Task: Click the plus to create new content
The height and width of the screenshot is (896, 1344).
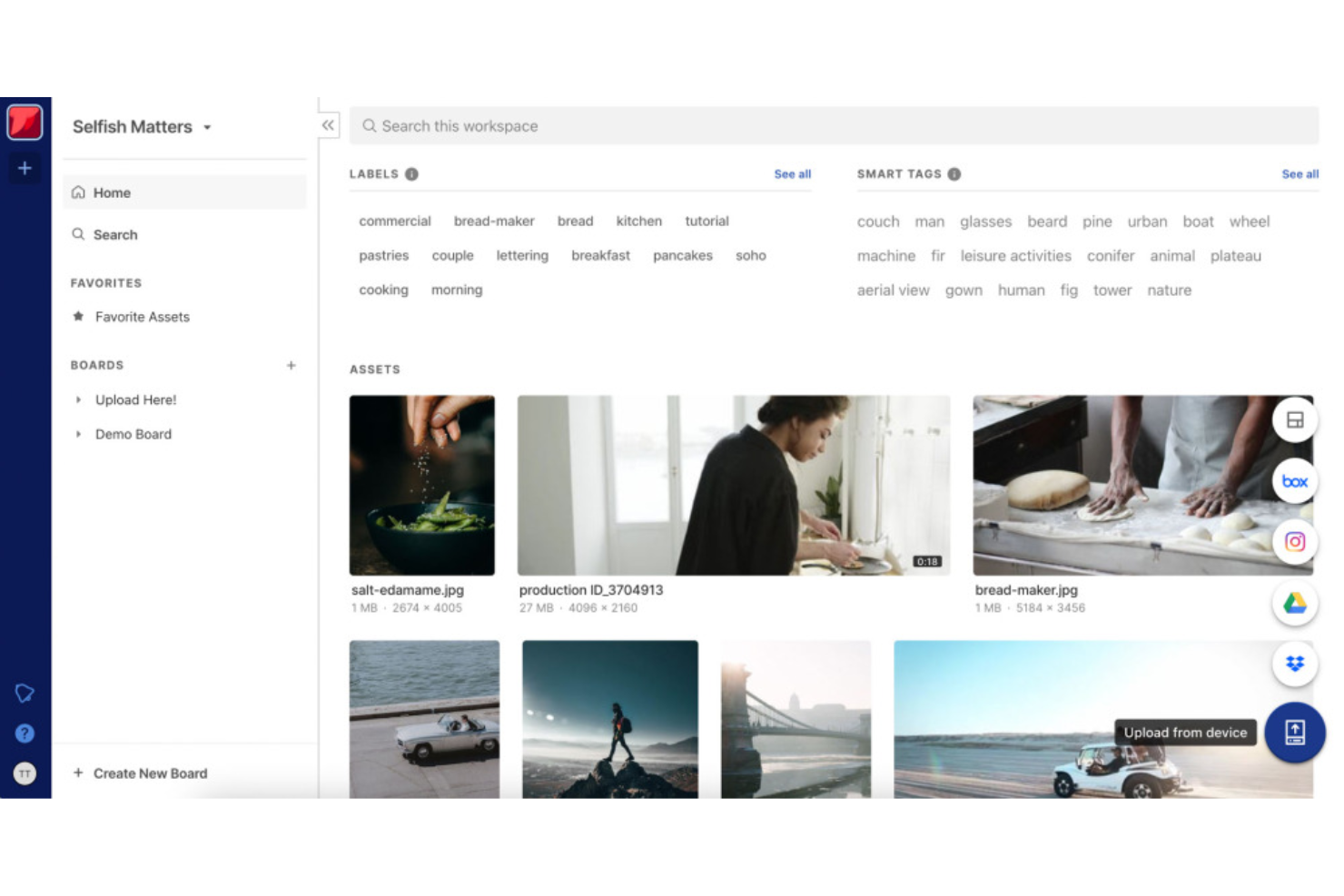Action: pos(25,168)
